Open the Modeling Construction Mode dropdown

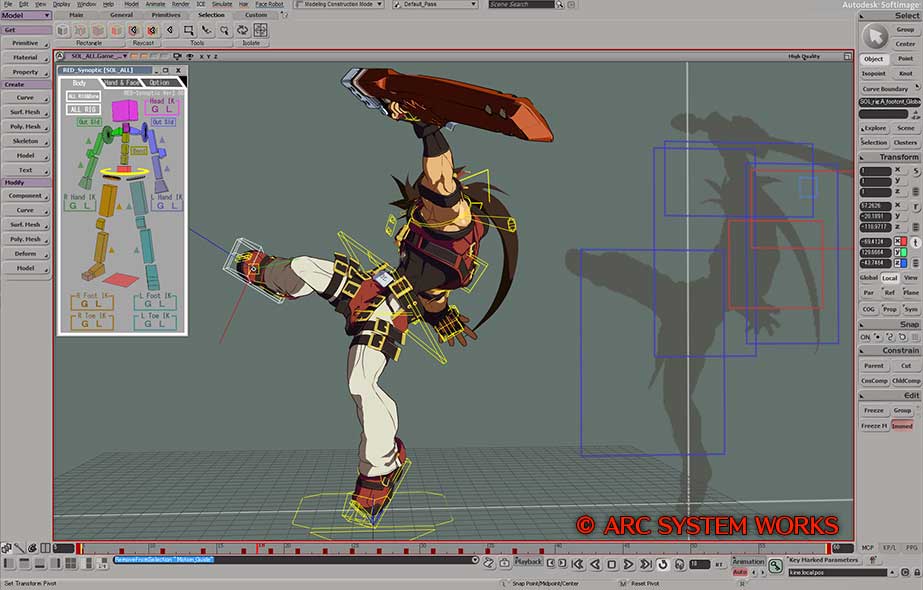click(339, 4)
